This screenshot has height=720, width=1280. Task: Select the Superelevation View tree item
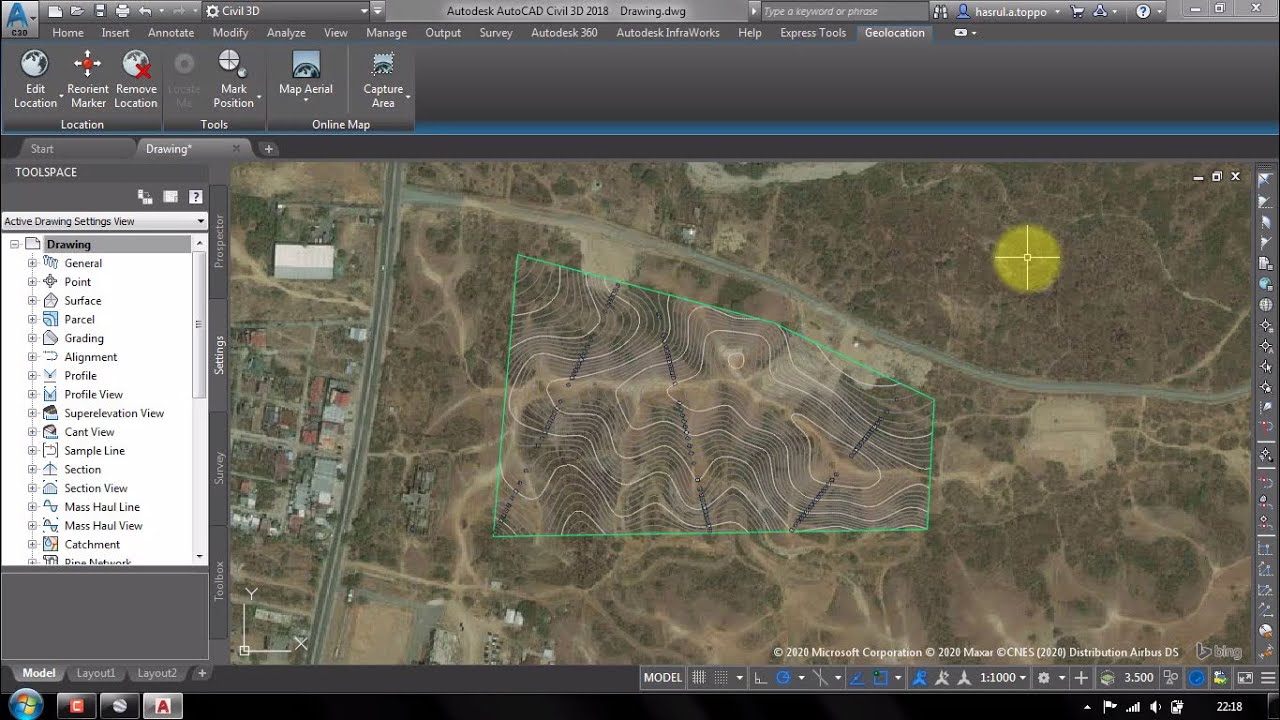tap(114, 413)
